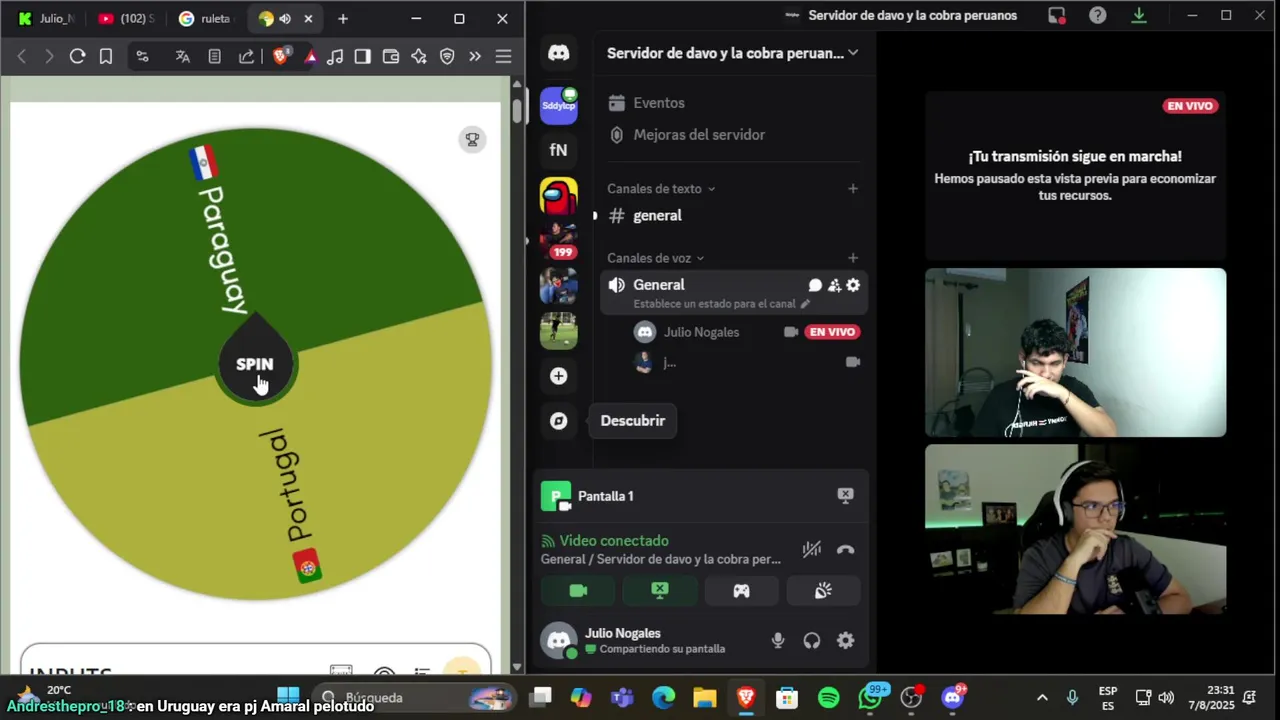Open the Brave main hamburger menu

click(x=504, y=56)
